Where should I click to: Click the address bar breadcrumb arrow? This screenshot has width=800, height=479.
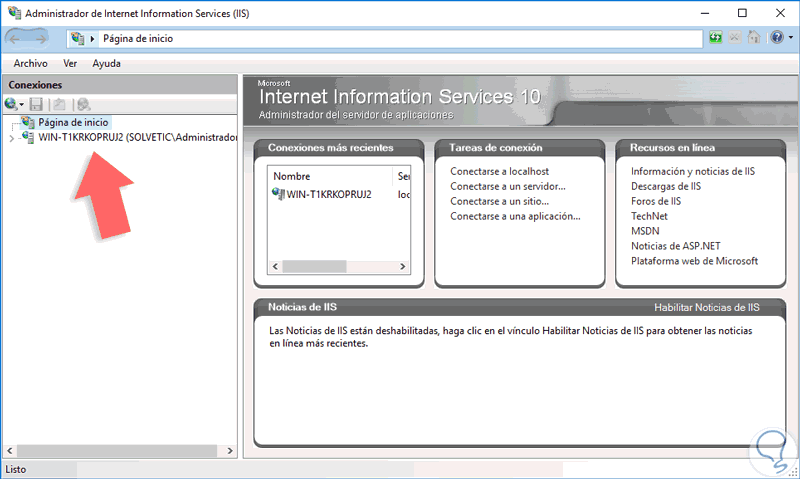[x=92, y=39]
